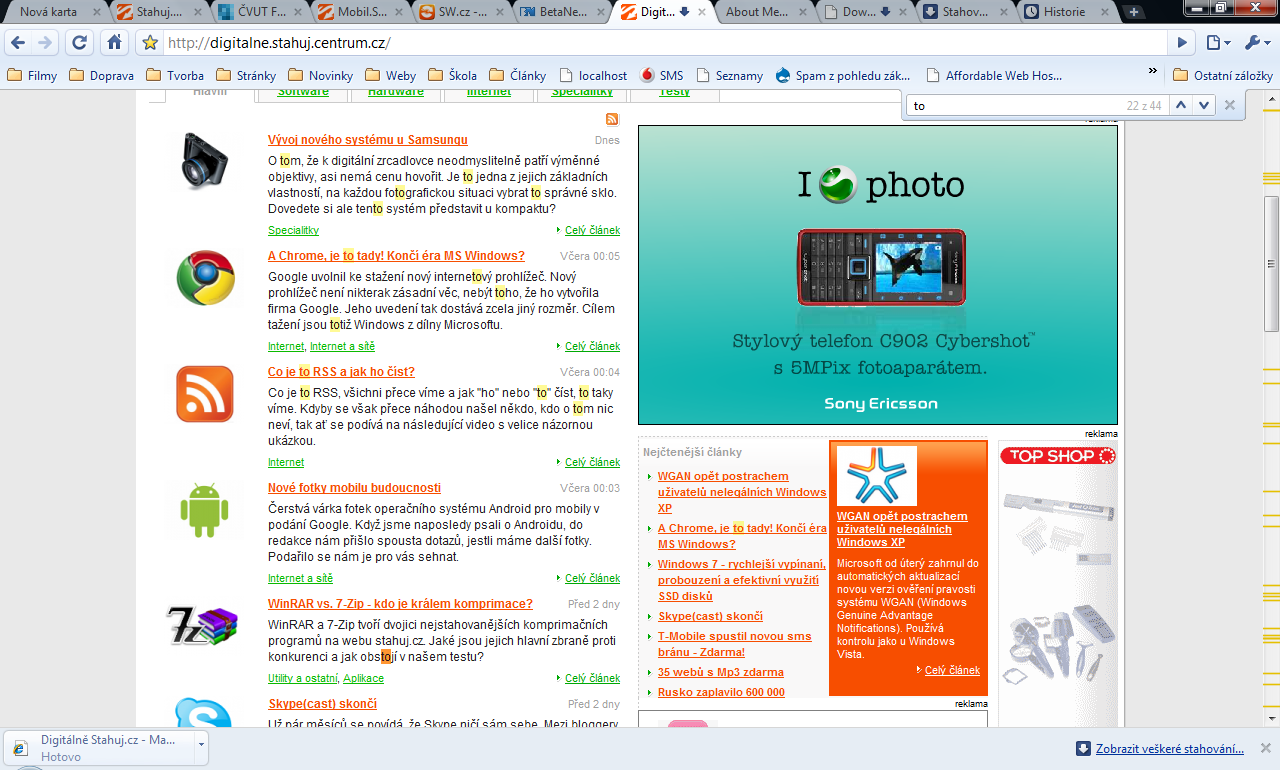Screen dimensions: 1280x770
Task: Open a new tab with the plus button
Action: coord(1134,12)
